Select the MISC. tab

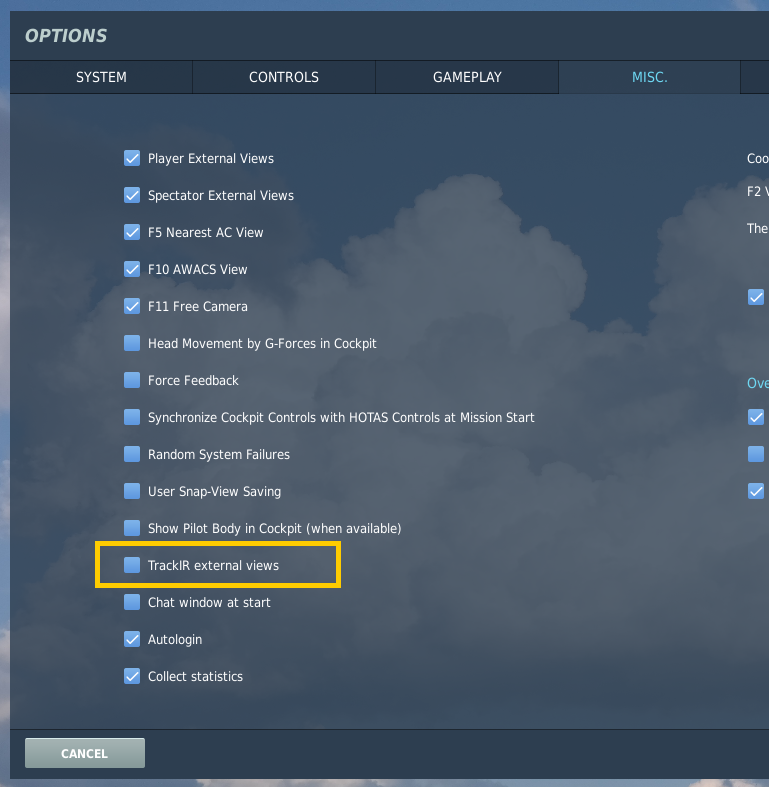pyautogui.click(x=650, y=77)
